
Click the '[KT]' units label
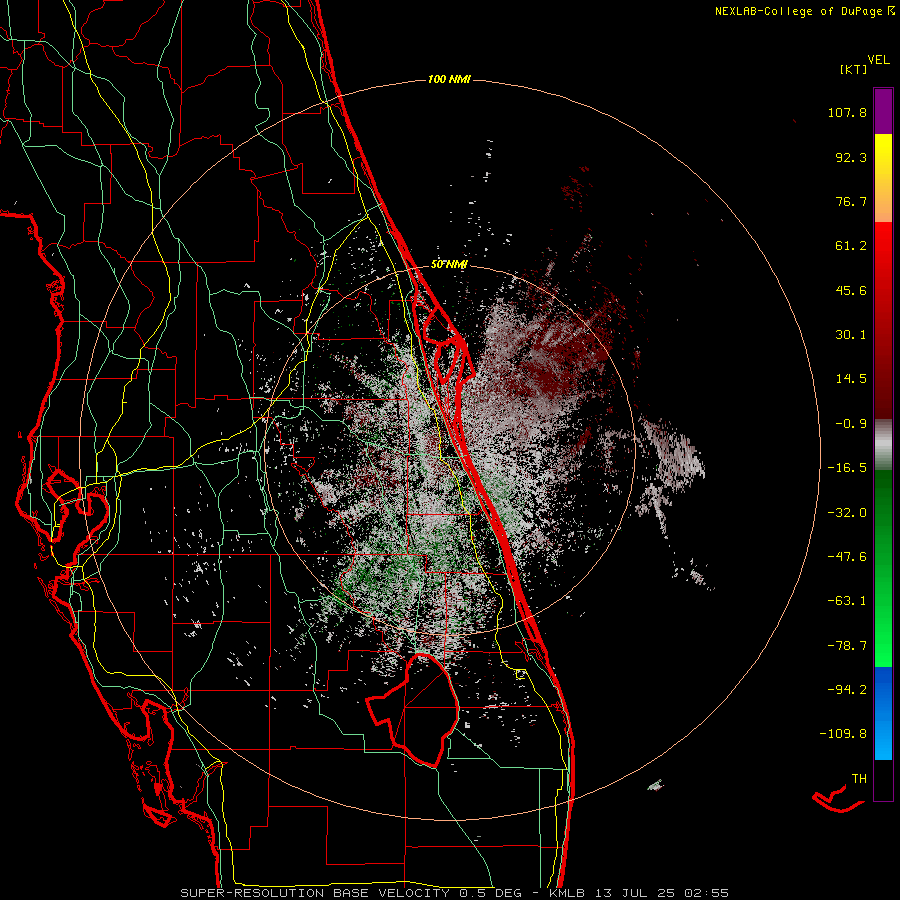pos(854,69)
